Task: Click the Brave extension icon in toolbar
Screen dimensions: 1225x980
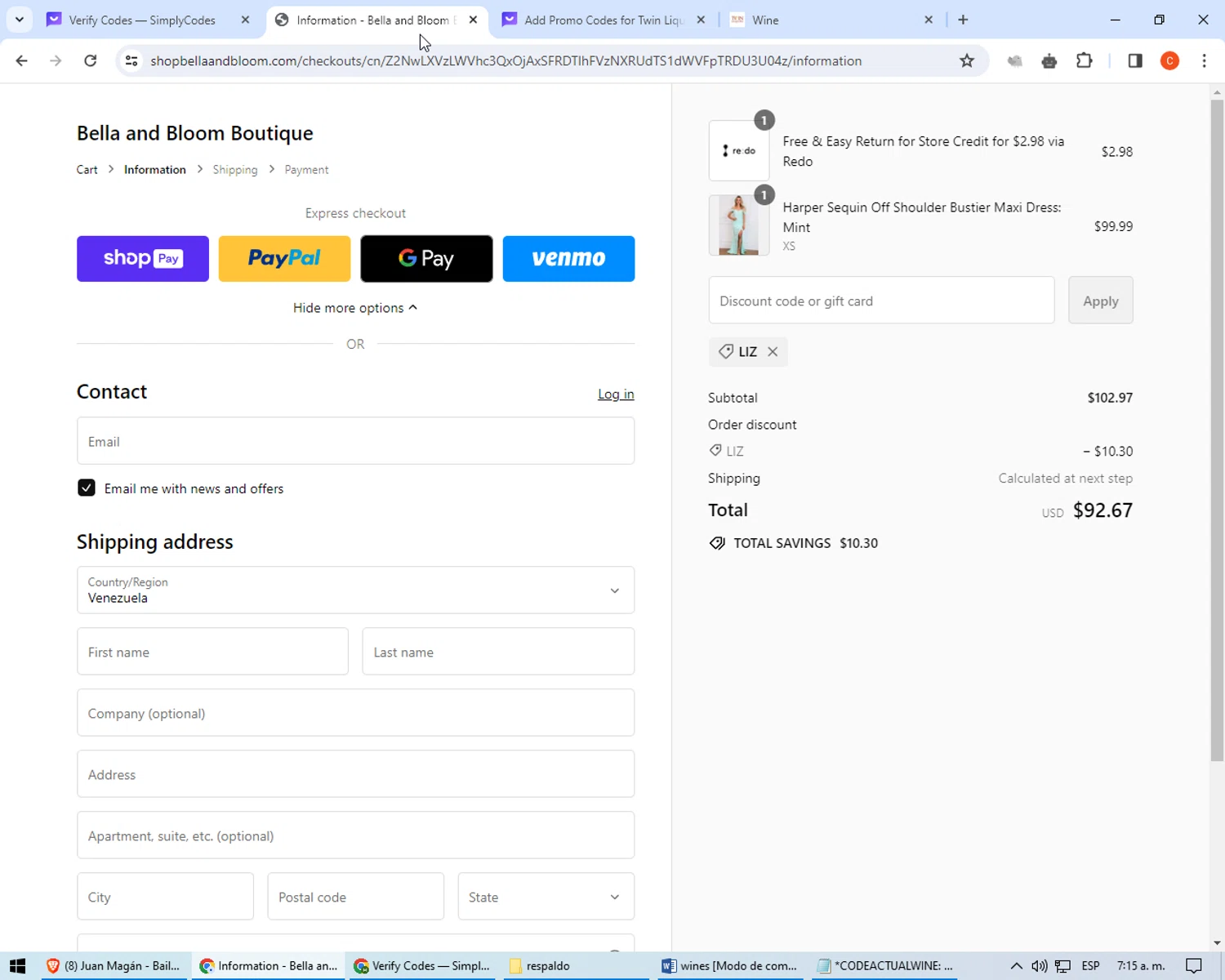Action: tap(1015, 60)
